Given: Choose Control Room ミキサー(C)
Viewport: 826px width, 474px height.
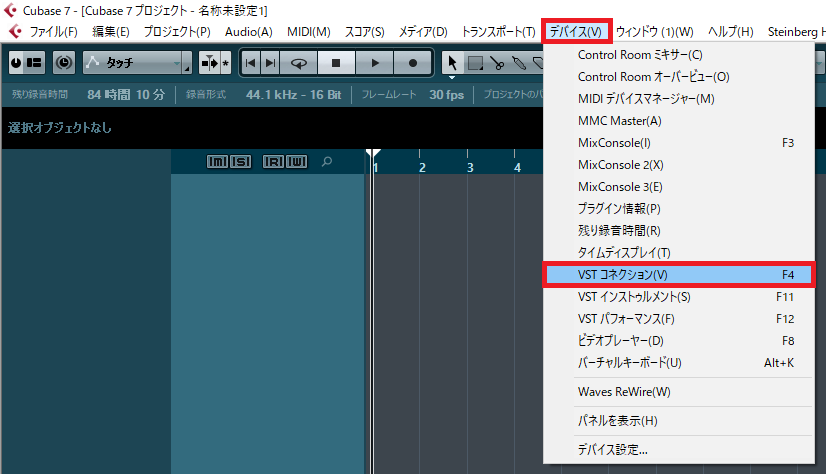Looking at the screenshot, I should 679,55.
